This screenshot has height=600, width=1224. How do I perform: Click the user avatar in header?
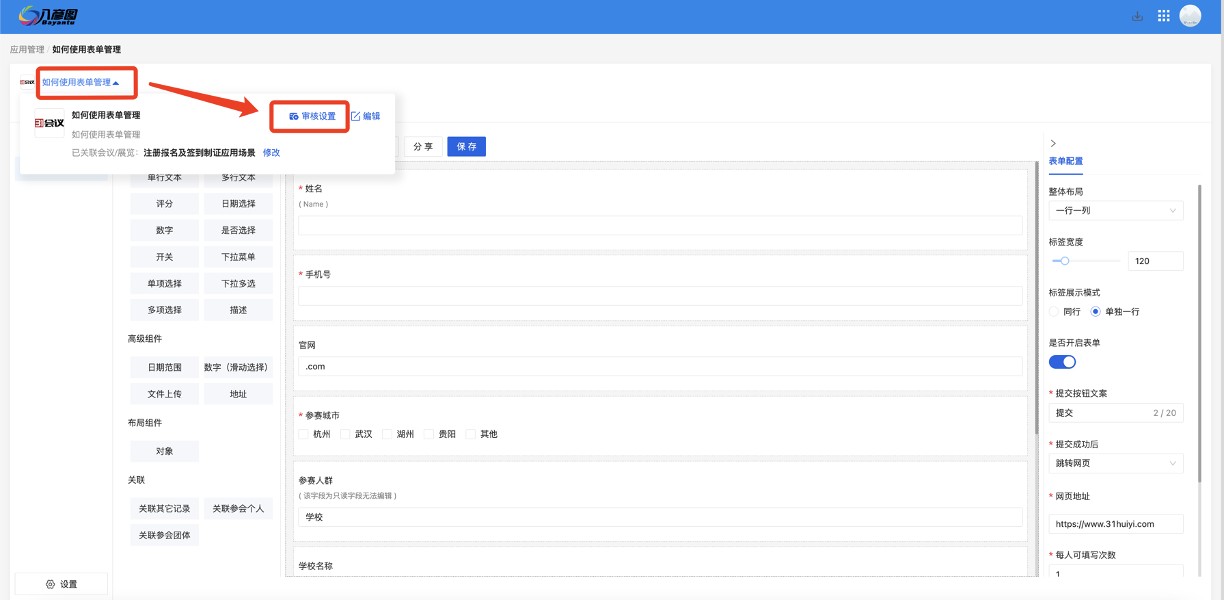click(x=1190, y=16)
